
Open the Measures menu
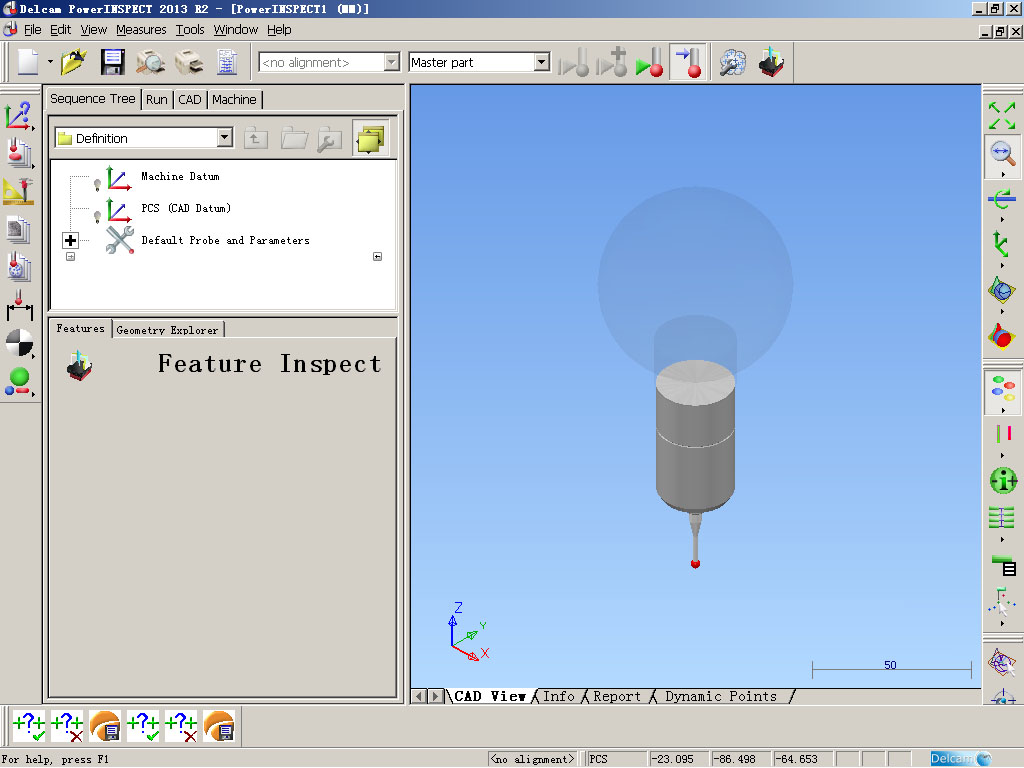point(141,30)
